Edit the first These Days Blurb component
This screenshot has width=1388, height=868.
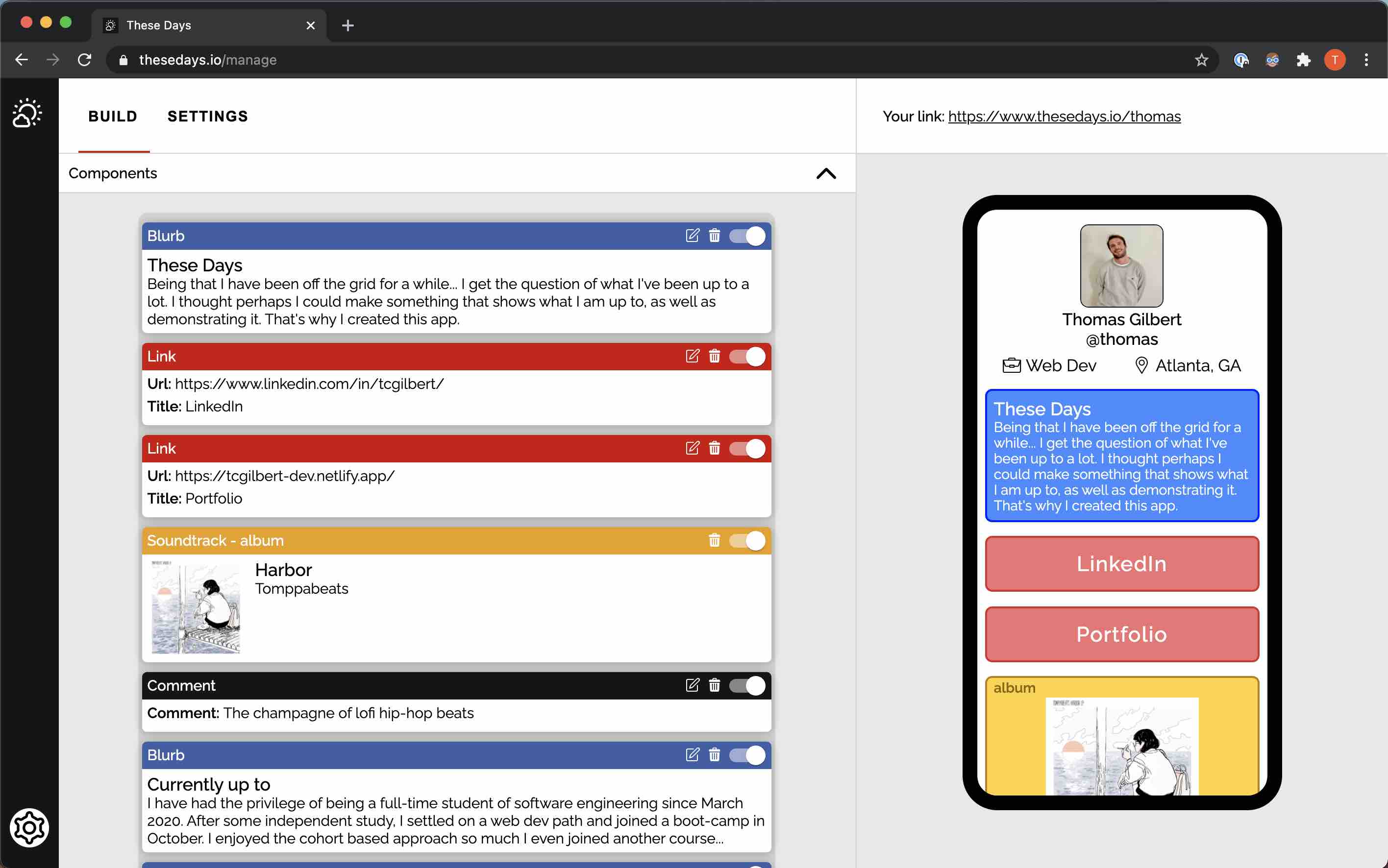pos(692,236)
